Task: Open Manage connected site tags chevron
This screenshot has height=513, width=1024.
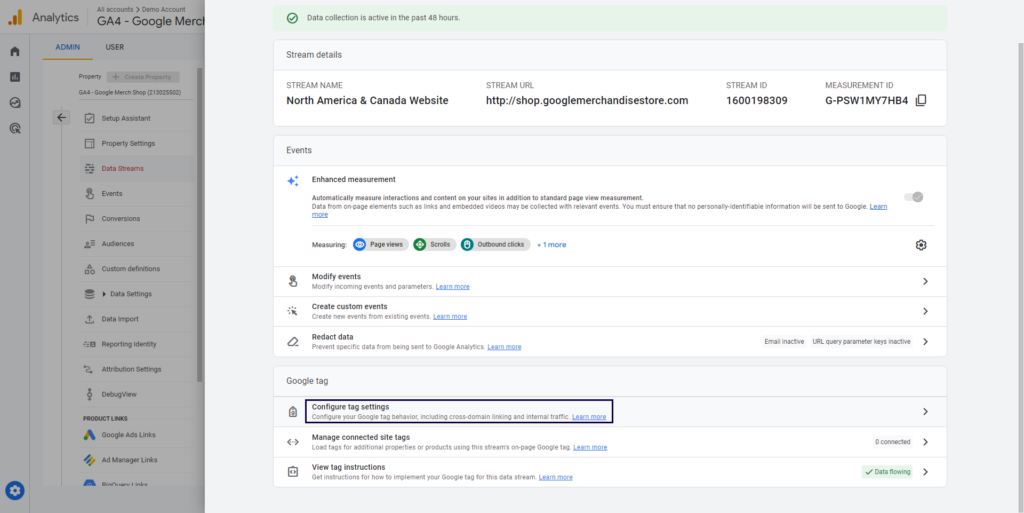Action: coord(925,442)
